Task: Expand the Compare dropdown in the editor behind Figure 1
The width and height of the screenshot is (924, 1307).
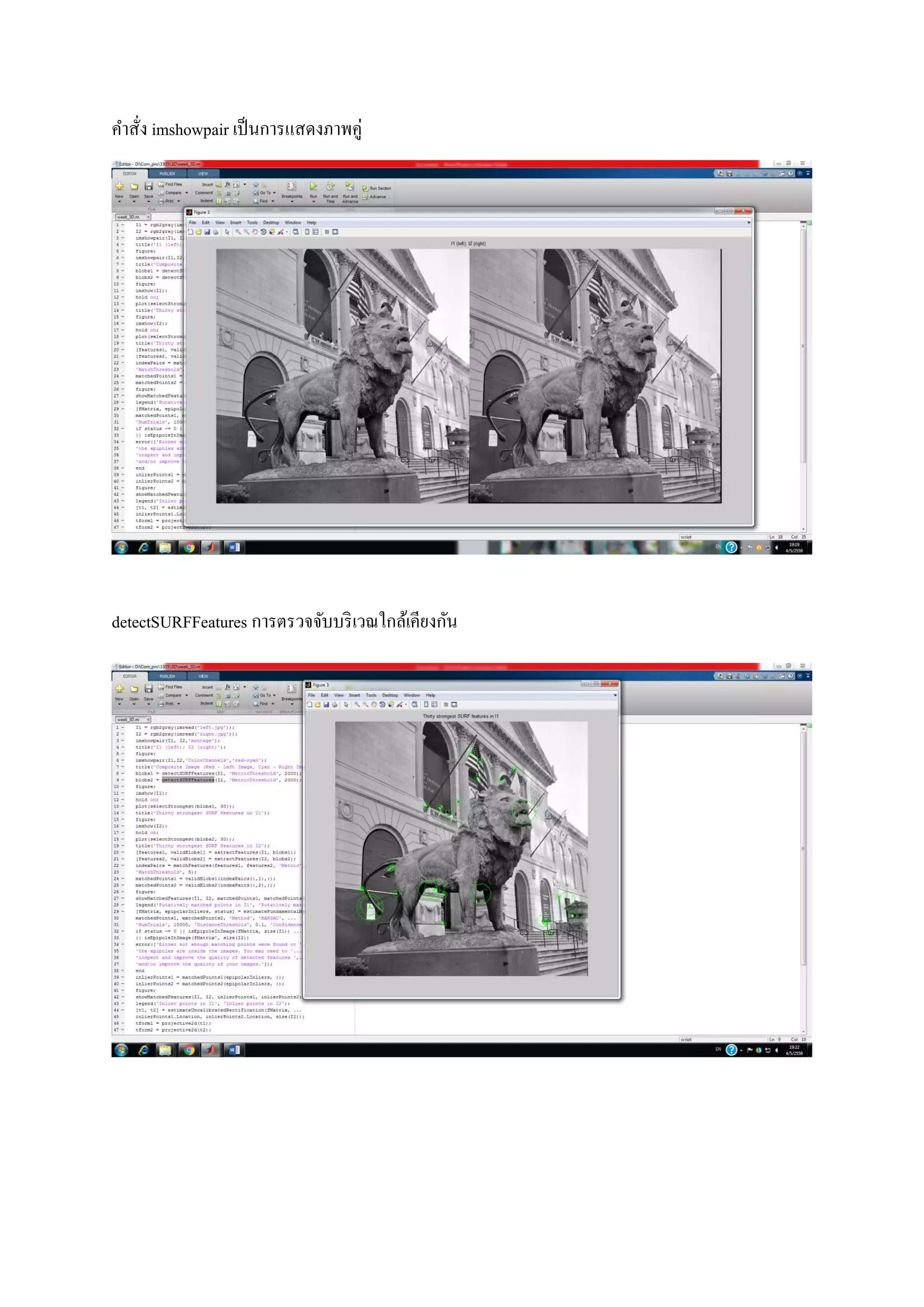Action: pyautogui.click(x=186, y=193)
